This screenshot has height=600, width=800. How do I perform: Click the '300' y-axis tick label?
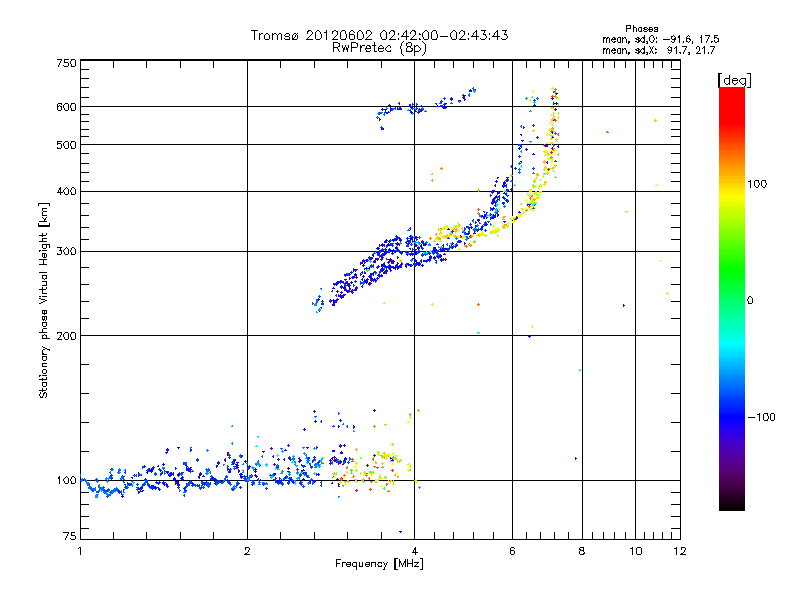pos(67,251)
